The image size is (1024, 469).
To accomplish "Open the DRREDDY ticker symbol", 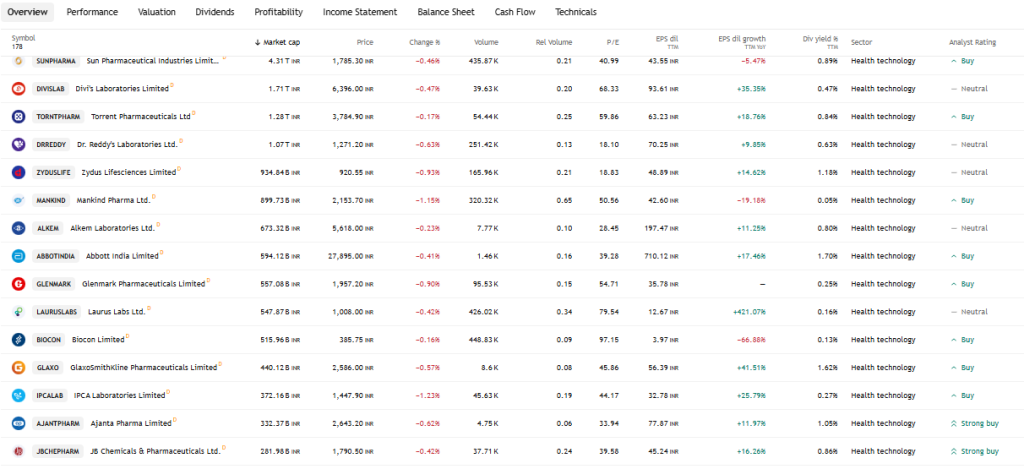I will pos(51,144).
